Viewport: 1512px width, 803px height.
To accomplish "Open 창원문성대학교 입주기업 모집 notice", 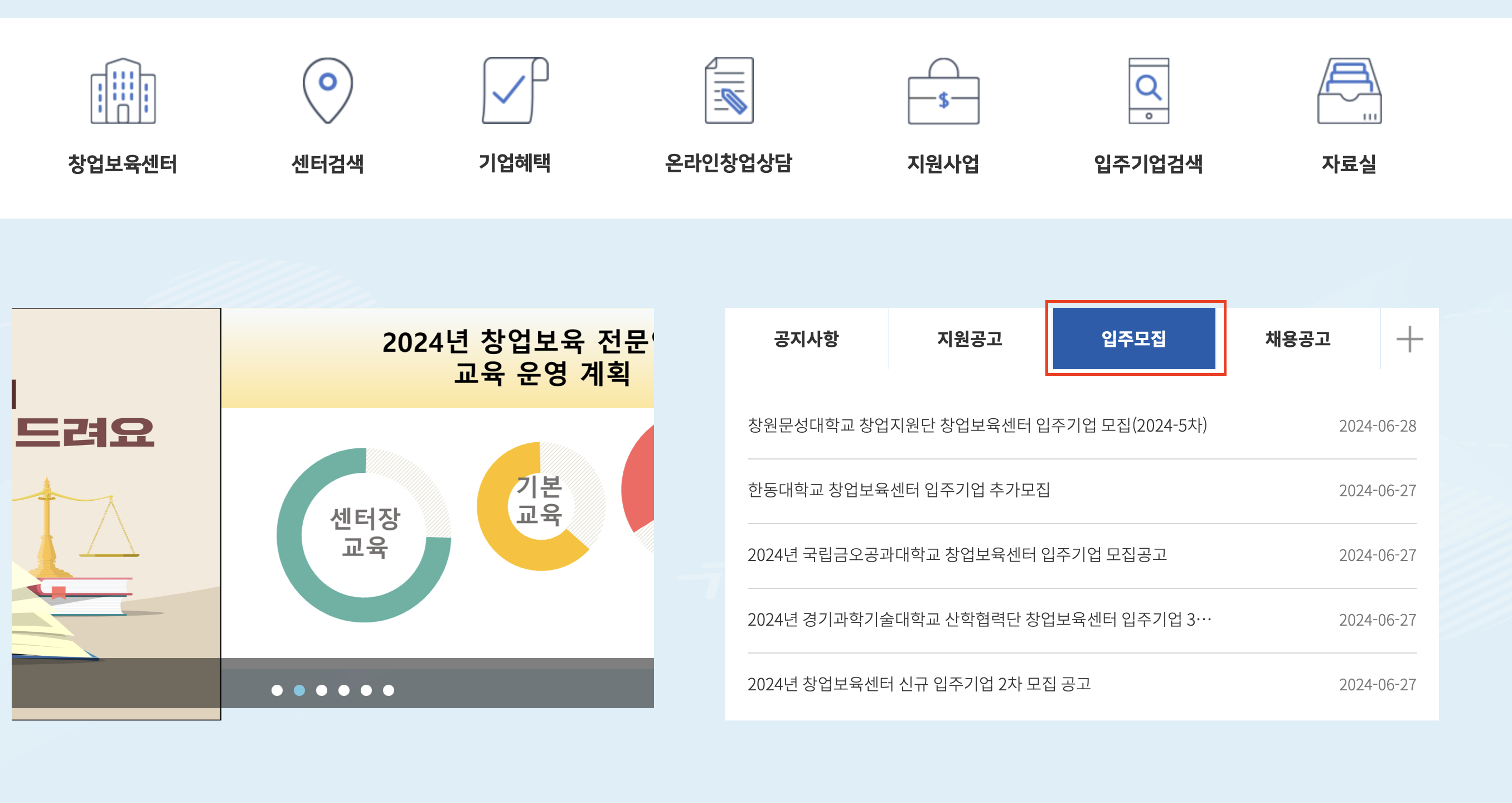I will click(977, 425).
